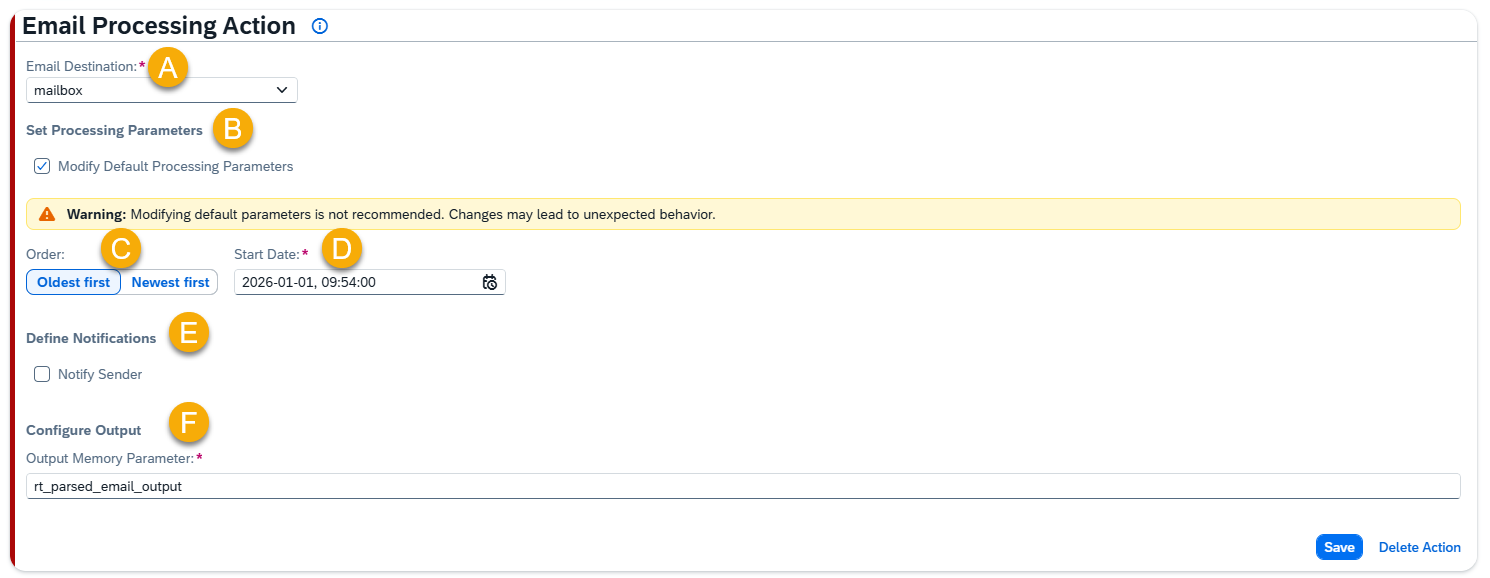Uncheck Modify Default Processing Parameters checkbox
The width and height of the screenshot is (1490, 578).
click(x=42, y=166)
